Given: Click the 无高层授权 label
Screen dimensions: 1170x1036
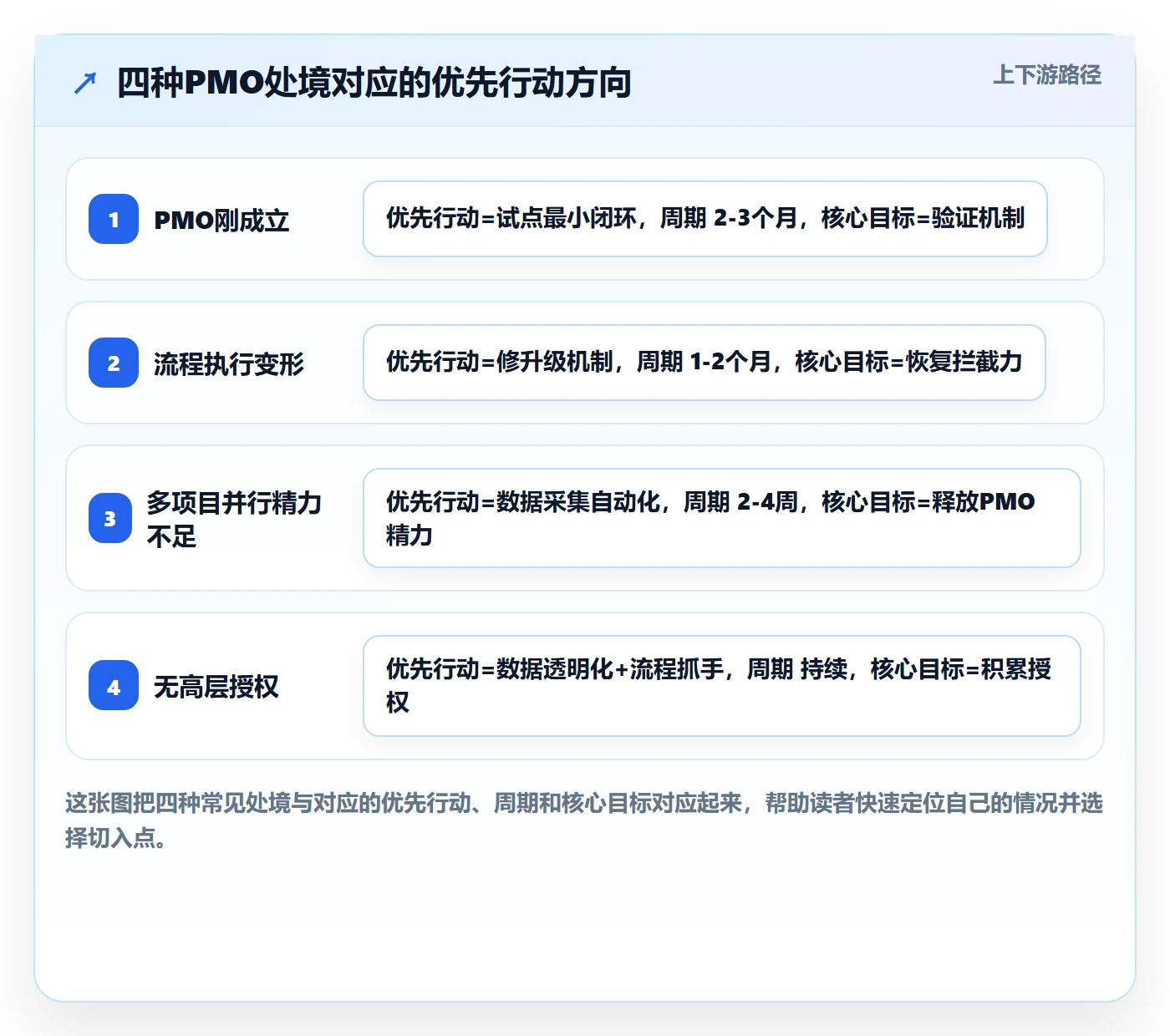Looking at the screenshot, I should (216, 686).
